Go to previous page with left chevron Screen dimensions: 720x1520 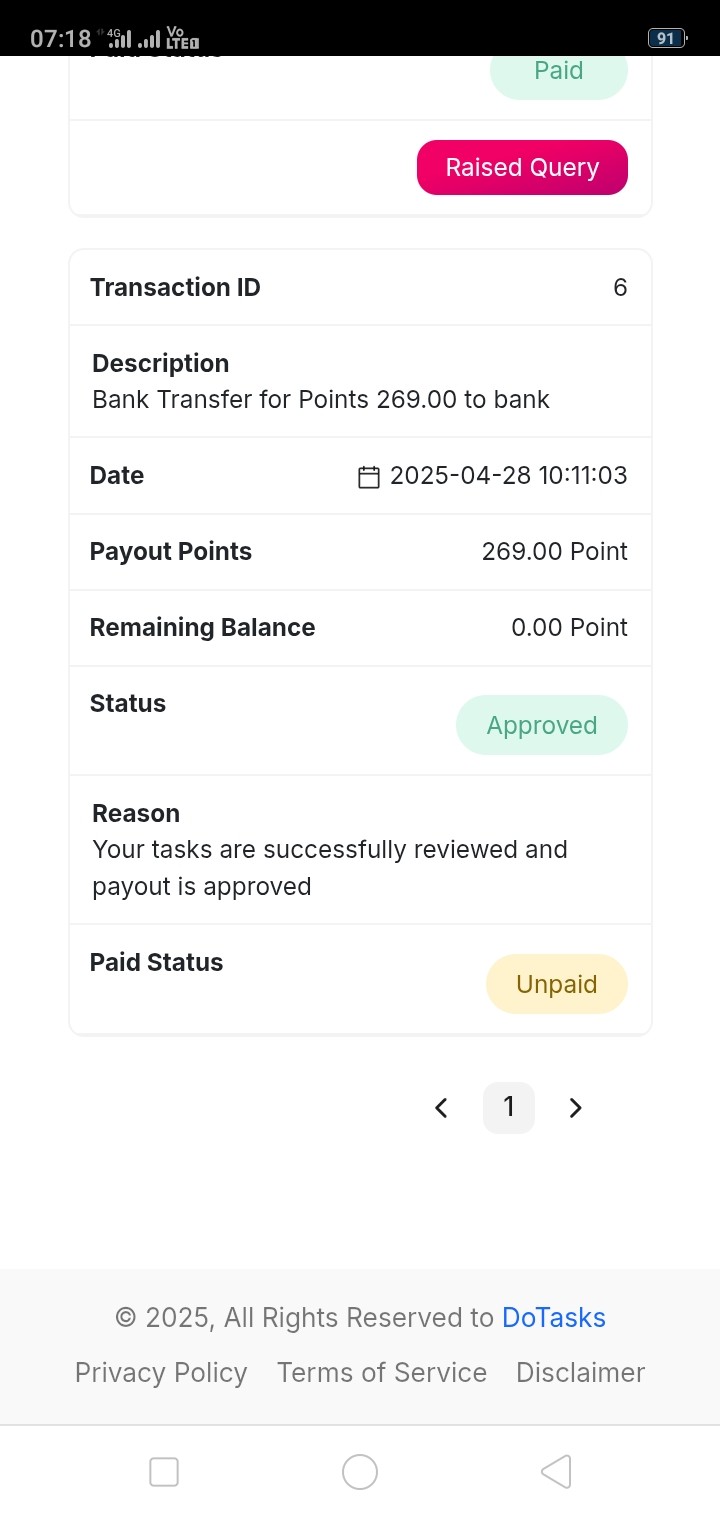[x=441, y=1108]
